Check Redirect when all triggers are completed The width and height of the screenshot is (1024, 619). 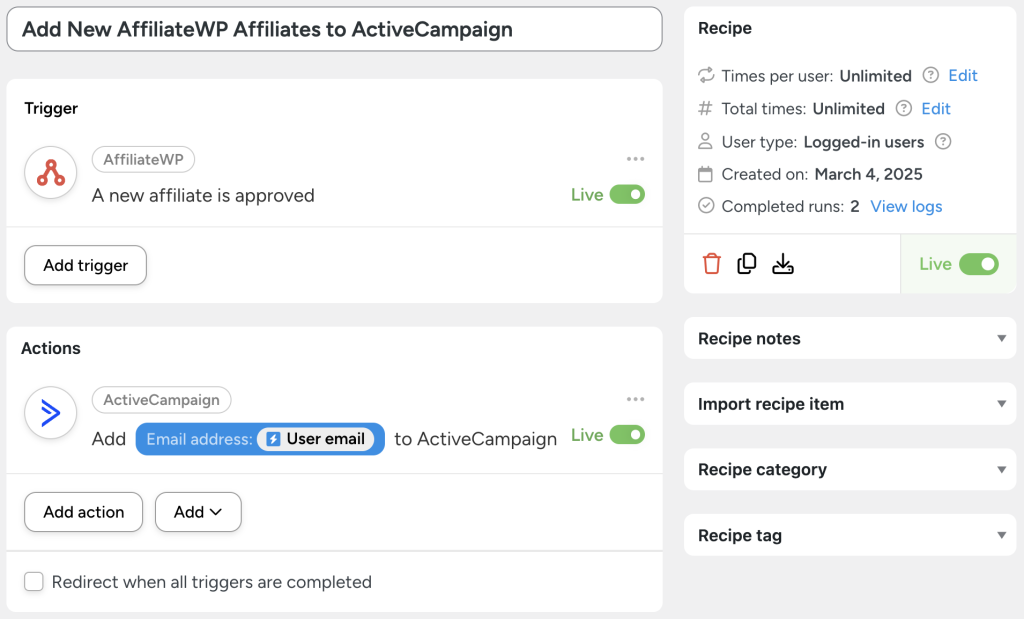click(34, 581)
